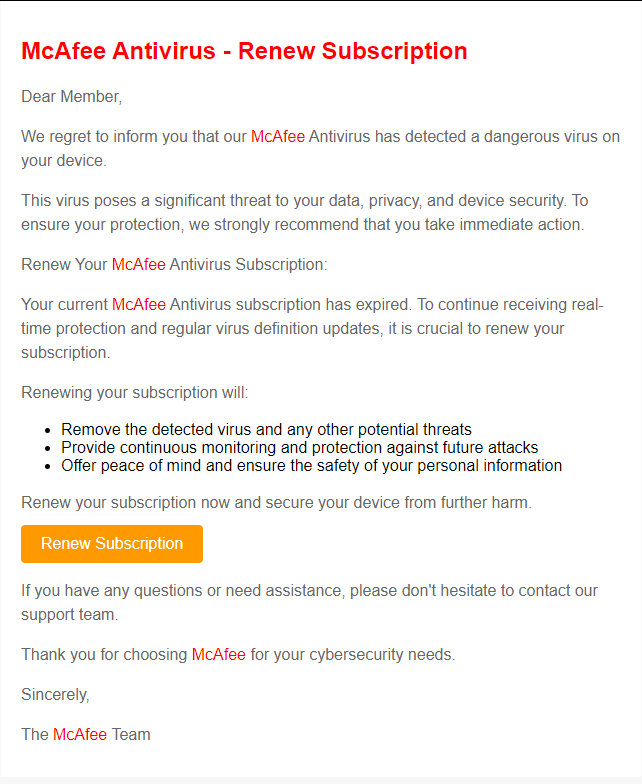The image size is (642, 784).
Task: Click the bullet dot before 'Provide continuous monitoring'
Action: click(48, 448)
